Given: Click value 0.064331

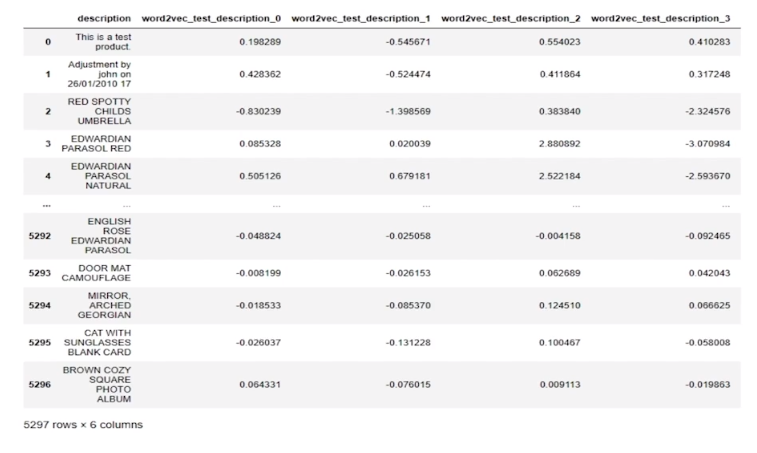Looking at the screenshot, I should point(260,385).
